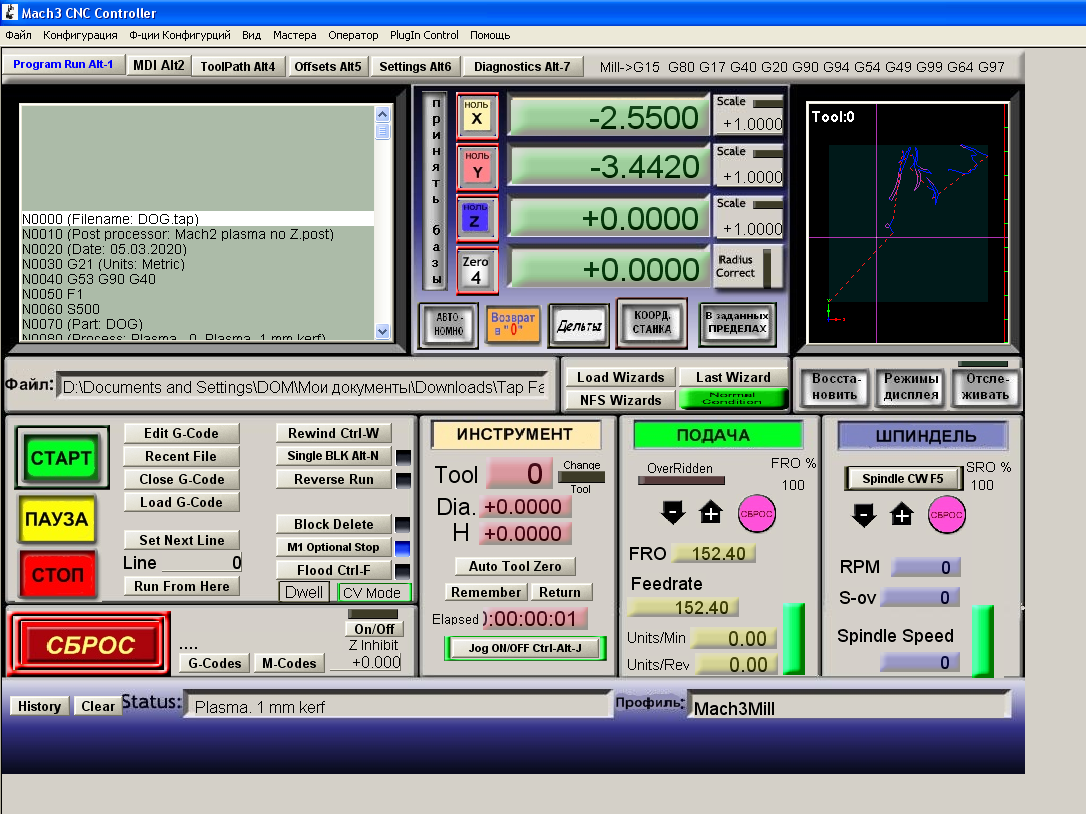Click the big red СБРОС reset
1086x814 pixels.
tap(89, 645)
